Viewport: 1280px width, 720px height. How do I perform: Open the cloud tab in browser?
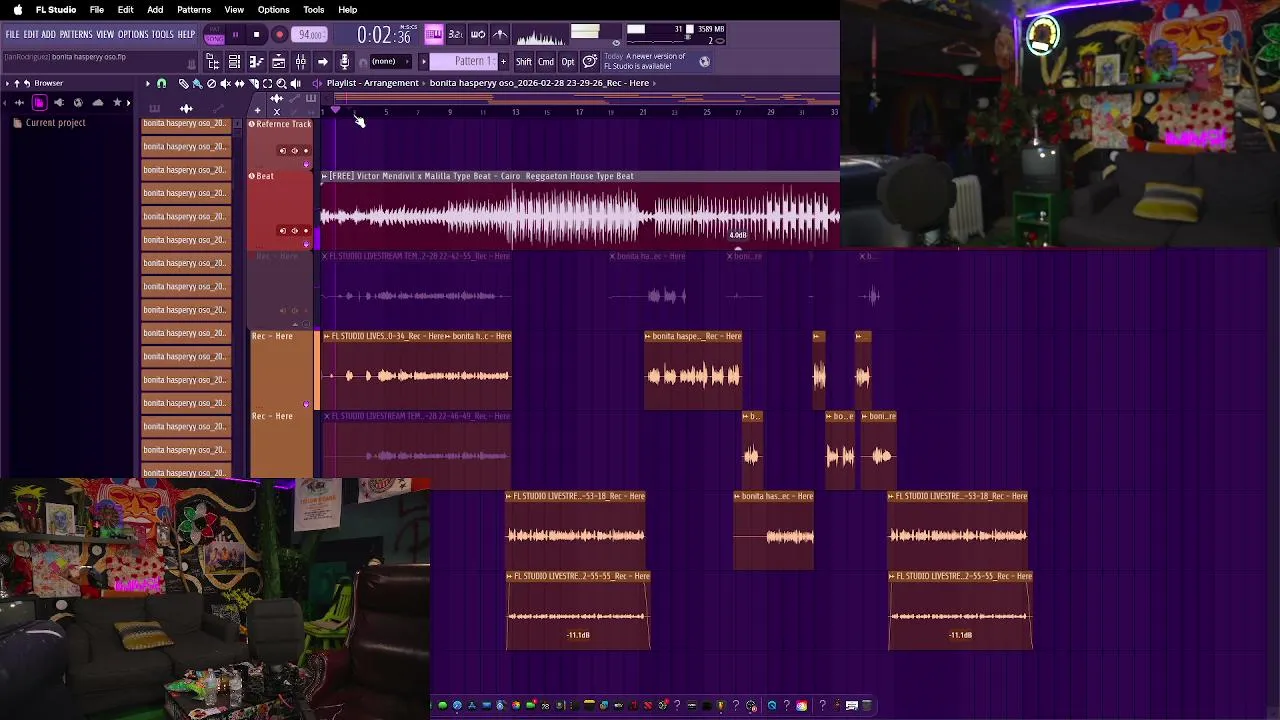point(98,103)
